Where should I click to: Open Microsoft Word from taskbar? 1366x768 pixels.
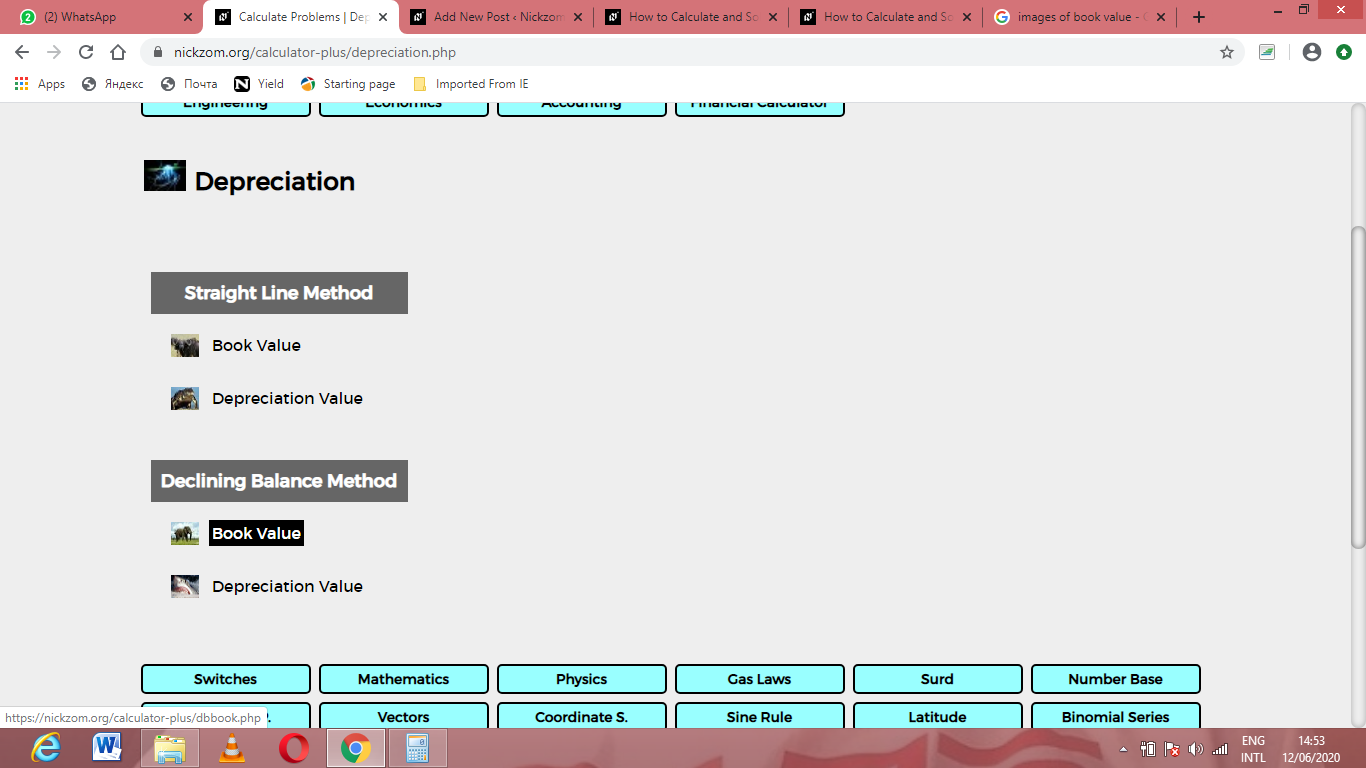(x=107, y=748)
